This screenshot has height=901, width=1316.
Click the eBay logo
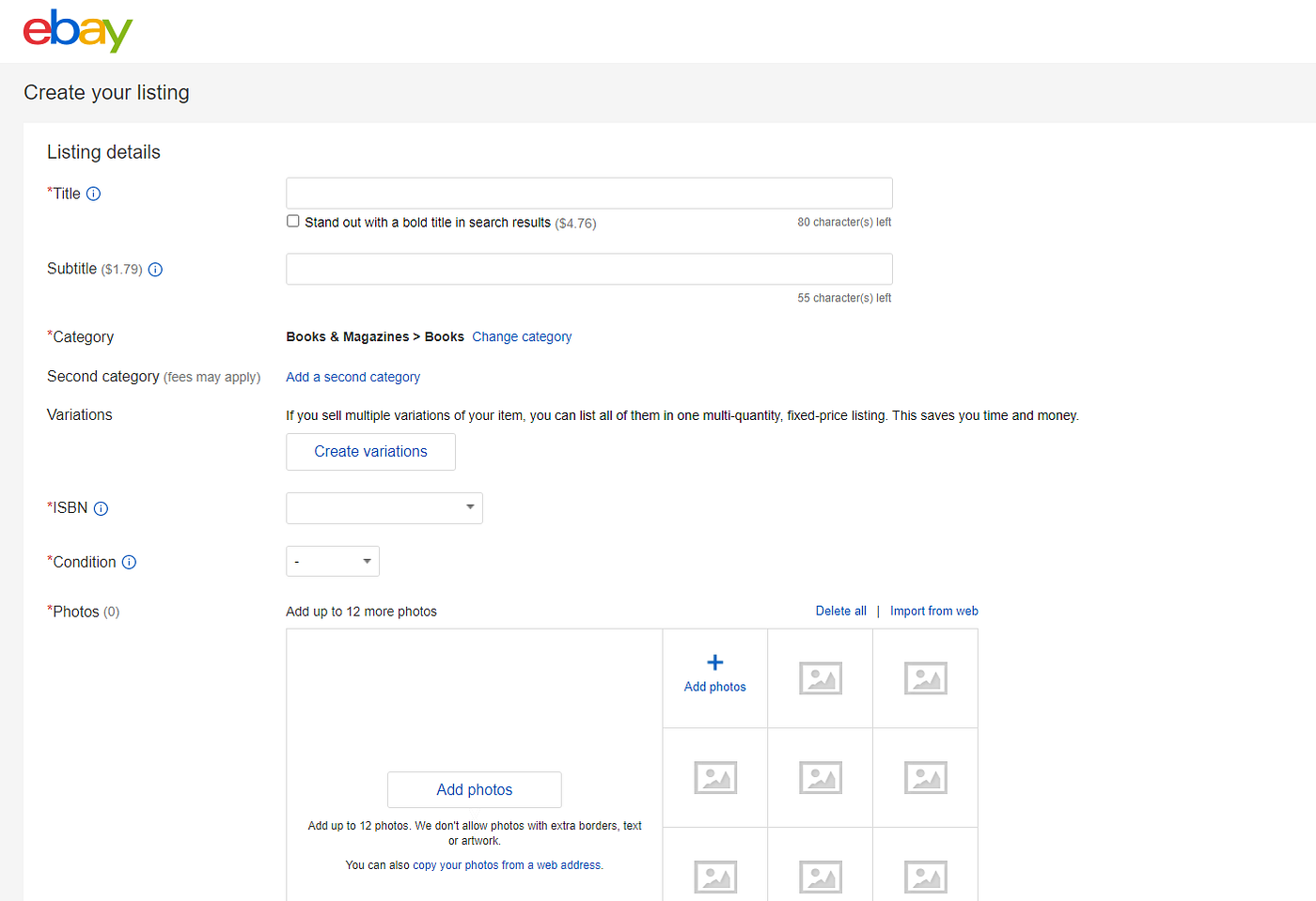(78, 31)
